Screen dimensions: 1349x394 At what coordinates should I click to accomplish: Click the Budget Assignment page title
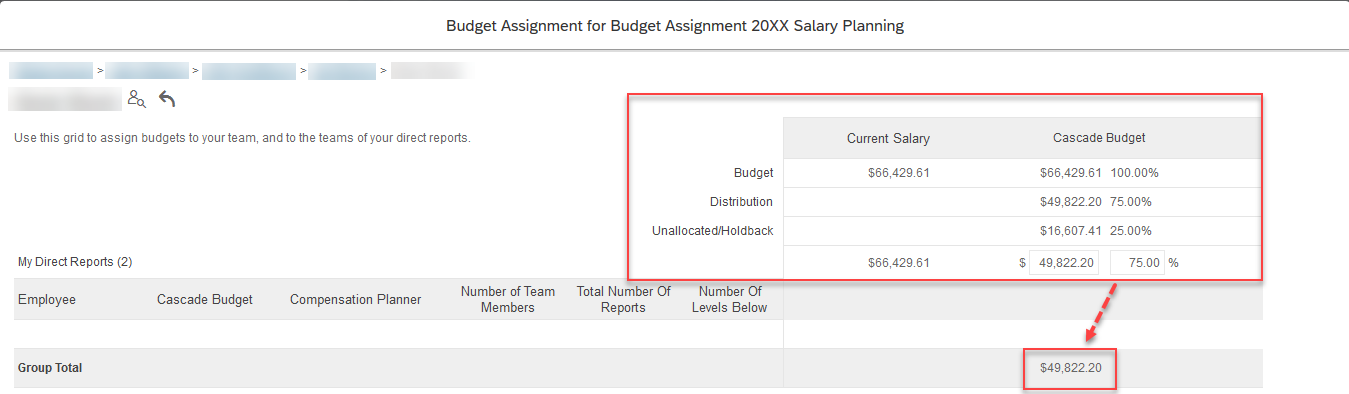click(675, 26)
